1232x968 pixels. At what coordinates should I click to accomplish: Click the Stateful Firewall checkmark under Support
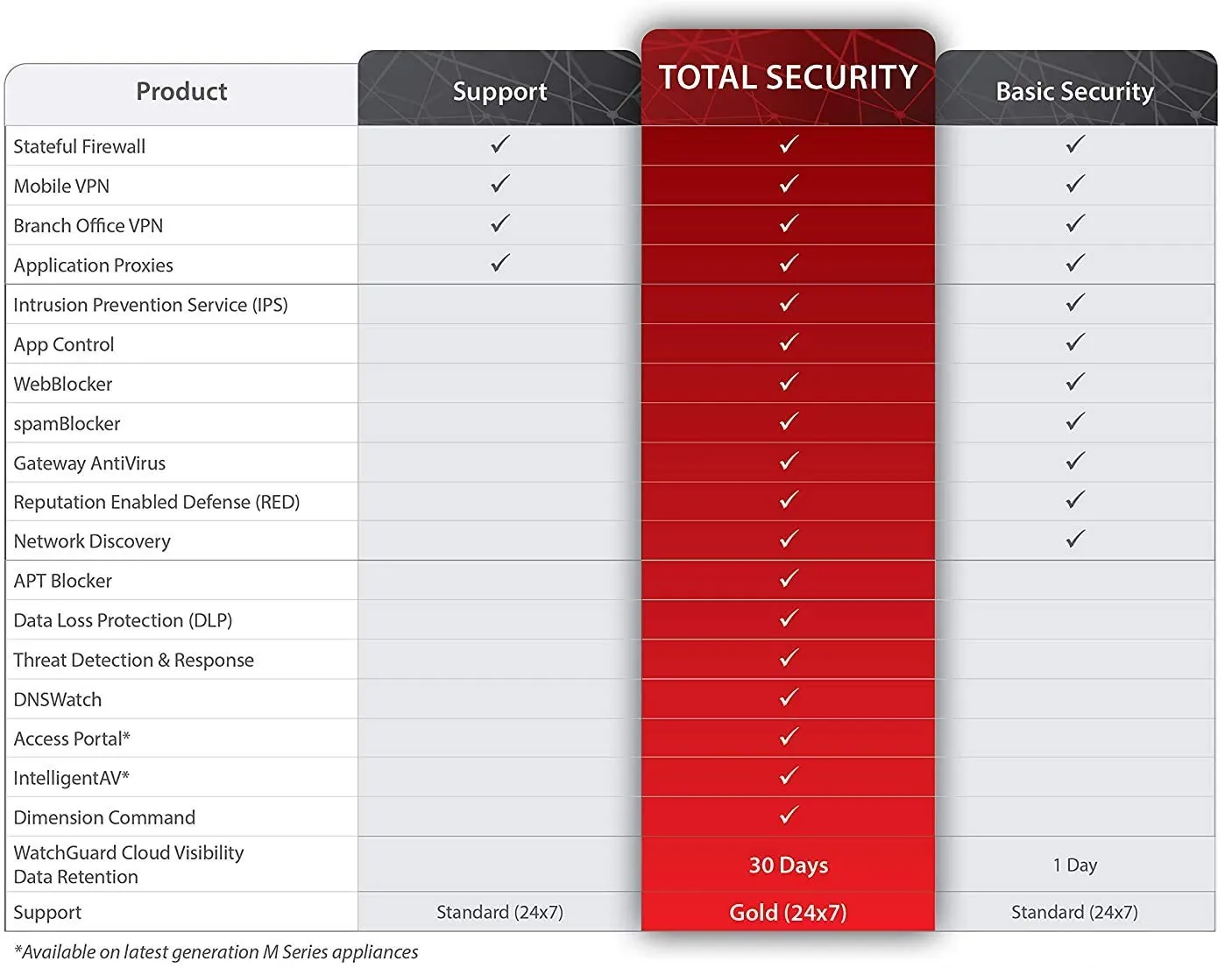pyautogui.click(x=499, y=145)
